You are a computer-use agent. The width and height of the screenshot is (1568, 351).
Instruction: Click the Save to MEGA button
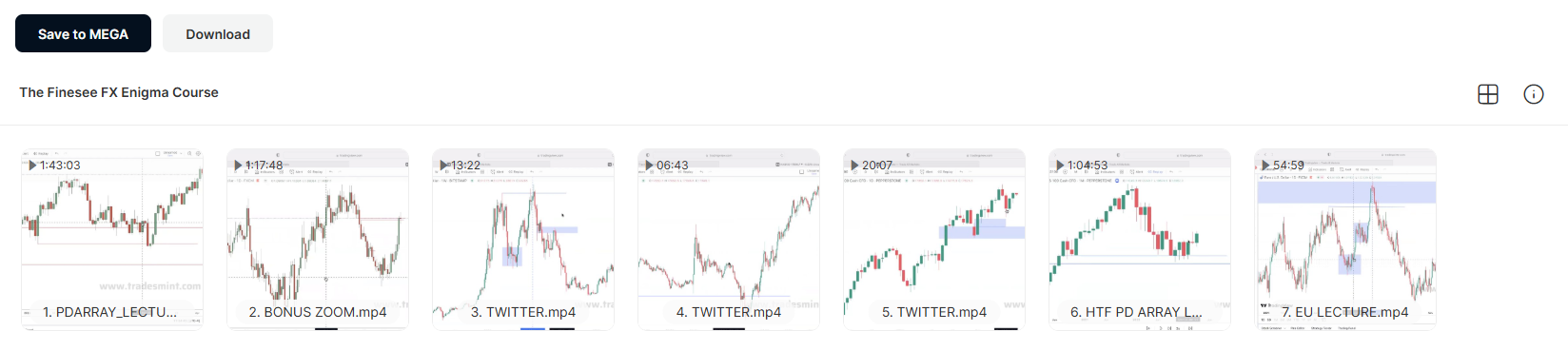[x=83, y=33]
